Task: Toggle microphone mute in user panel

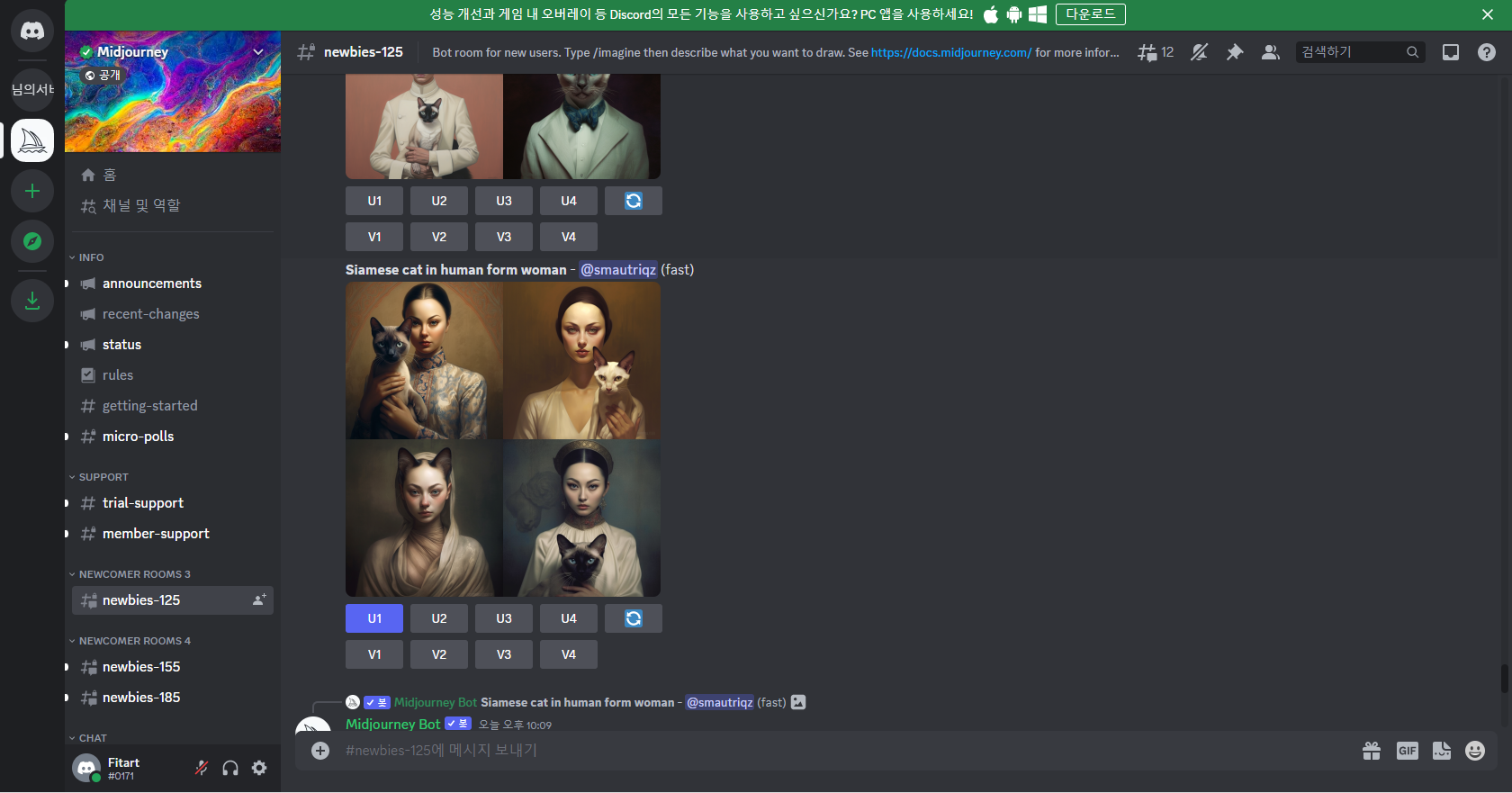Action: click(202, 768)
